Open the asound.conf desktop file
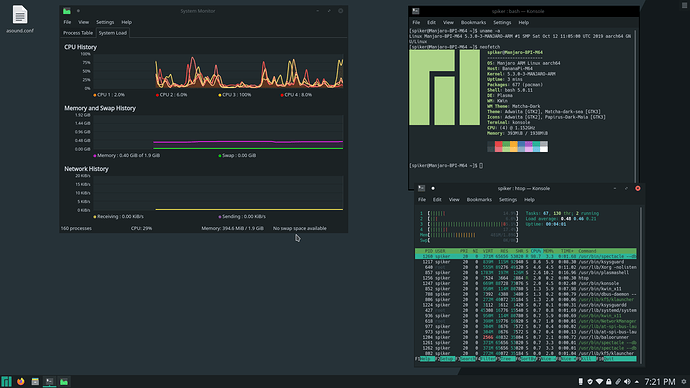Screen dimensions: 690x388 (20, 19)
